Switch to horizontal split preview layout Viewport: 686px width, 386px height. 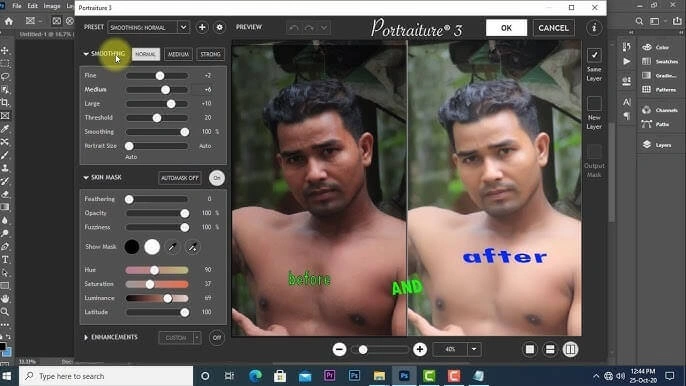[550, 349]
